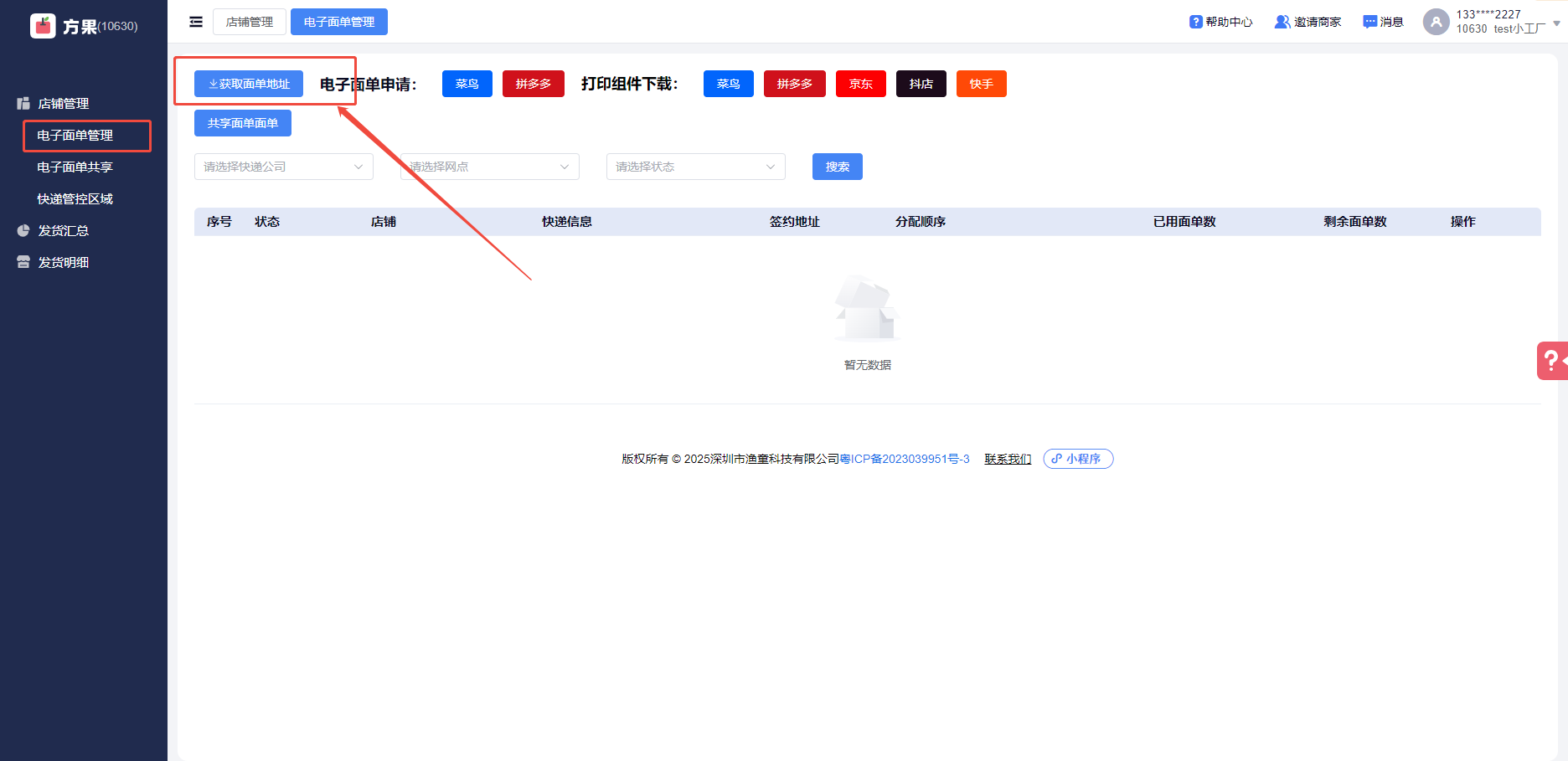
Task: Open 发货汇总 in the sidebar
Action: 63,230
